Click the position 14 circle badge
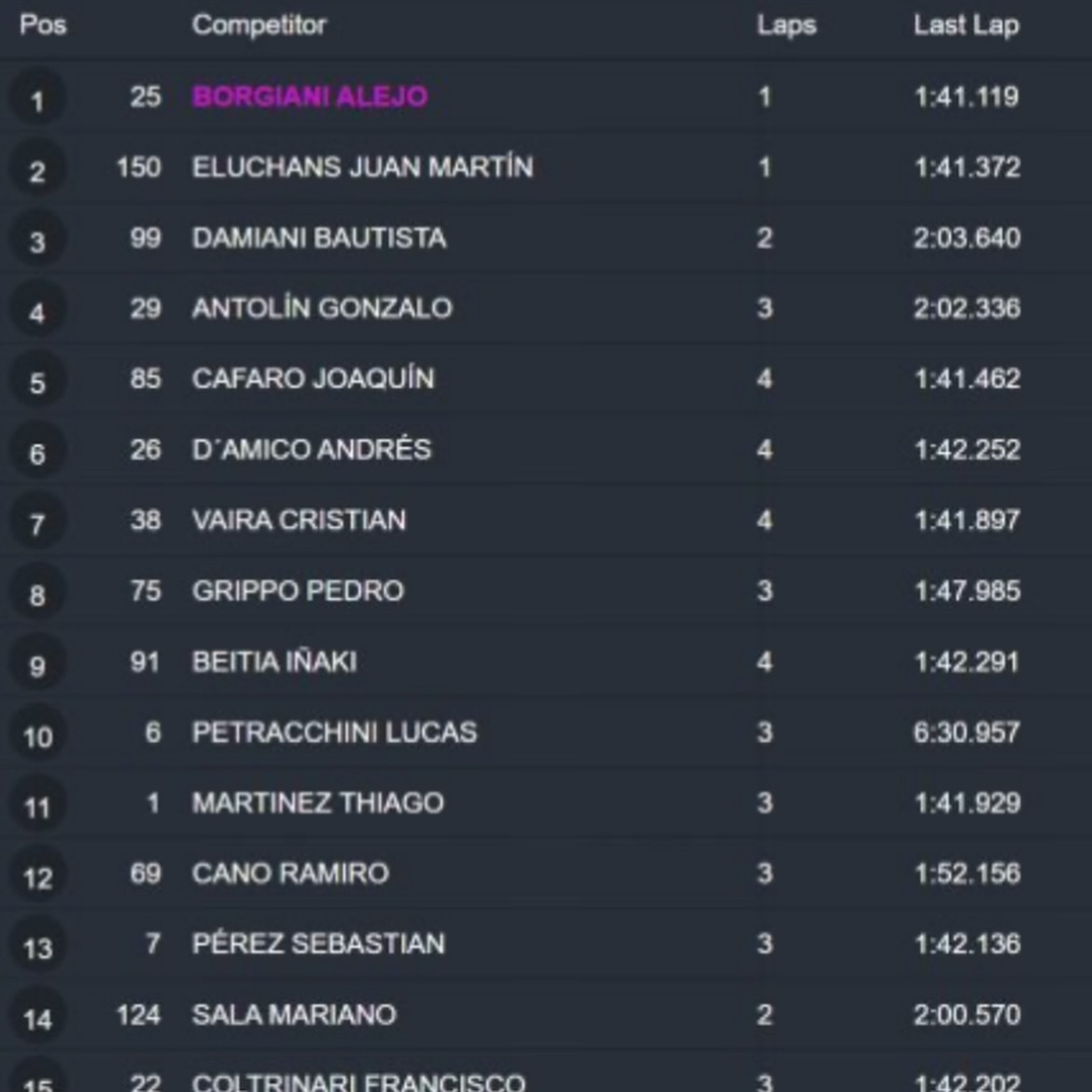The width and height of the screenshot is (1092, 1092). coord(37,1018)
